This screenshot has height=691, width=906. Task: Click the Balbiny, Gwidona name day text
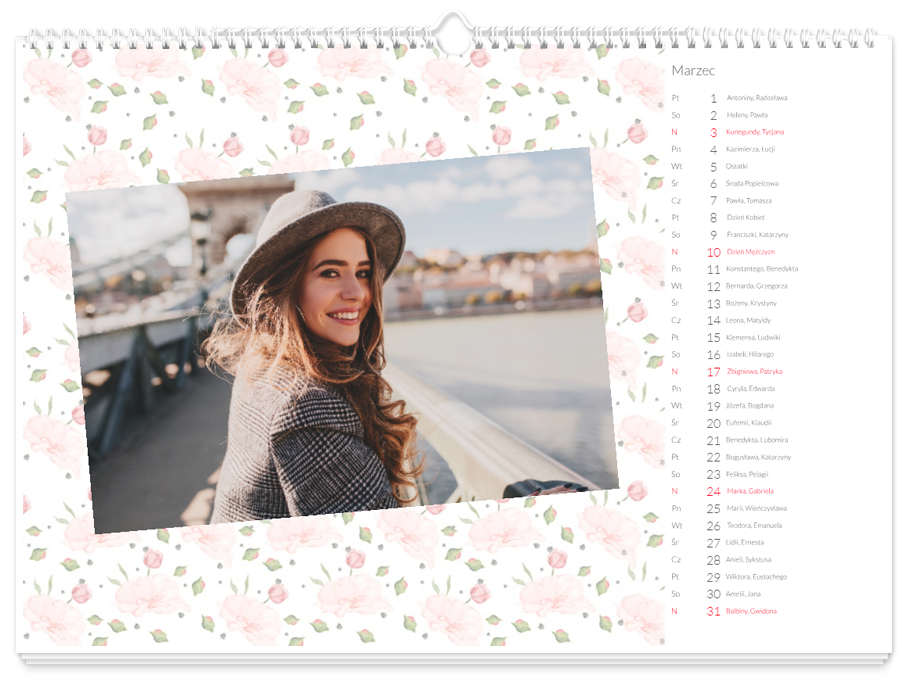point(751,611)
